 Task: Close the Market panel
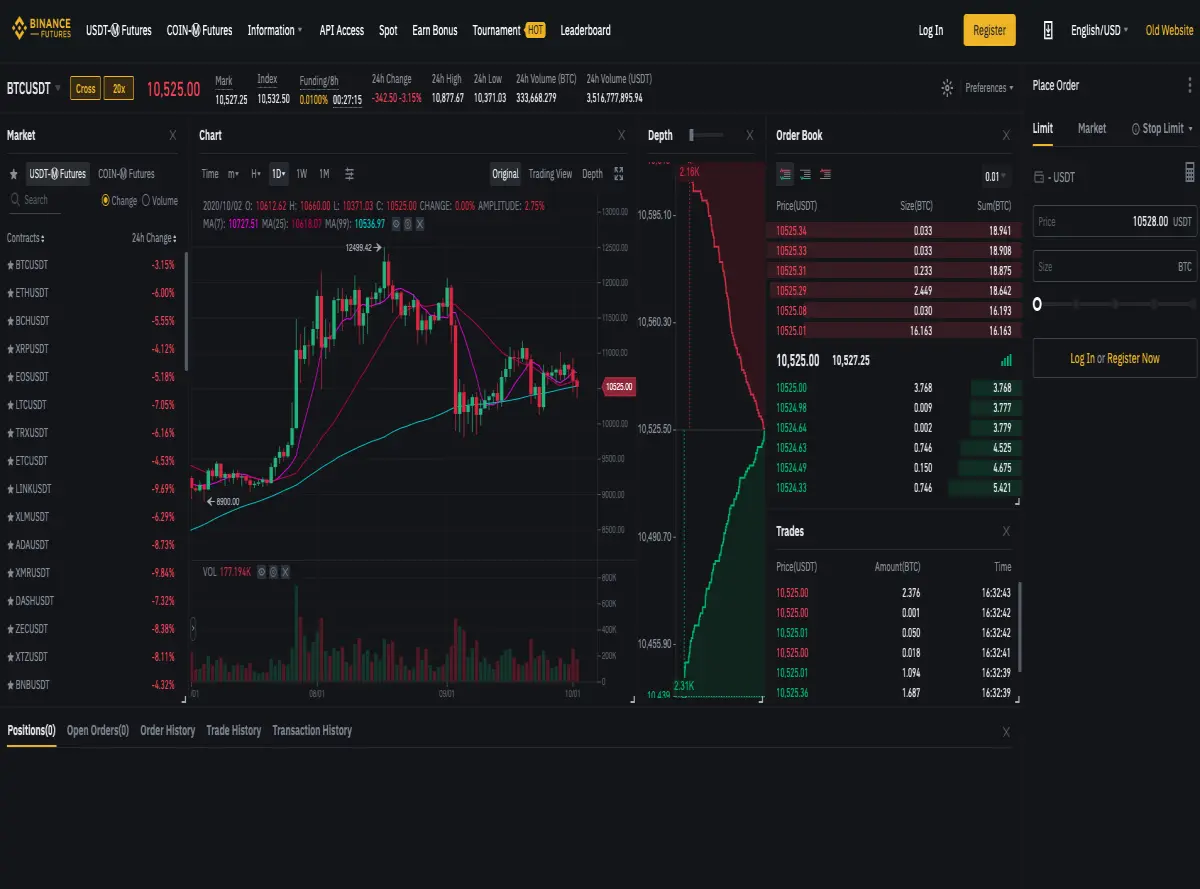(172, 135)
